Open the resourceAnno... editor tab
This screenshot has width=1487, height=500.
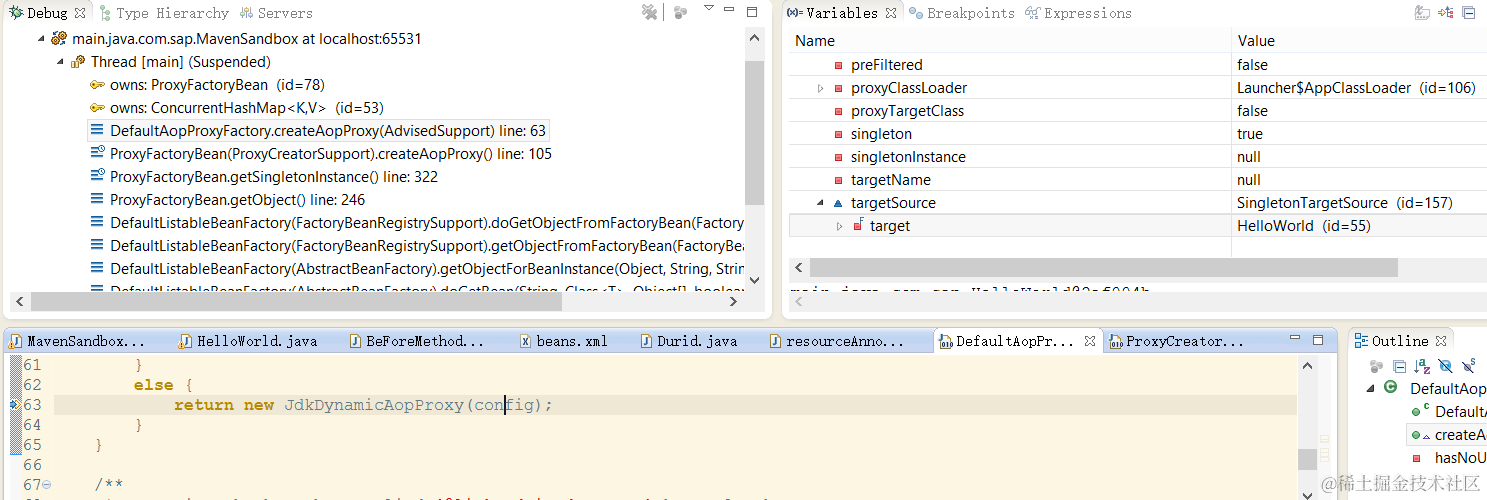coord(837,341)
